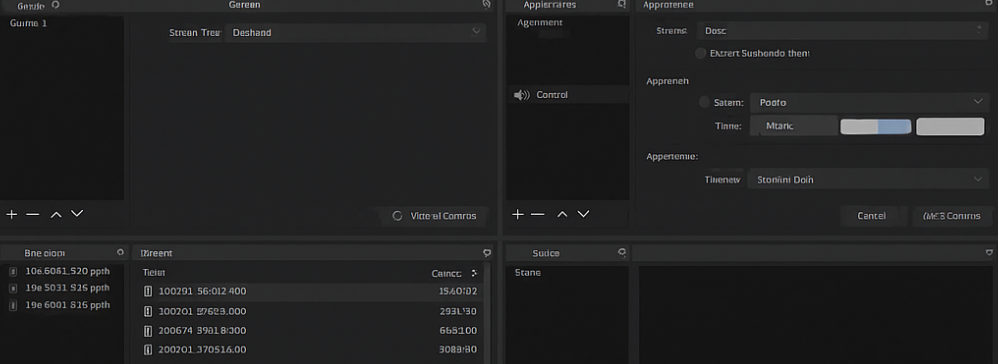Viewport: 998px width, 364px height.
Task: Click the row icon of 100291 56:012 400
Action: [x=148, y=291]
